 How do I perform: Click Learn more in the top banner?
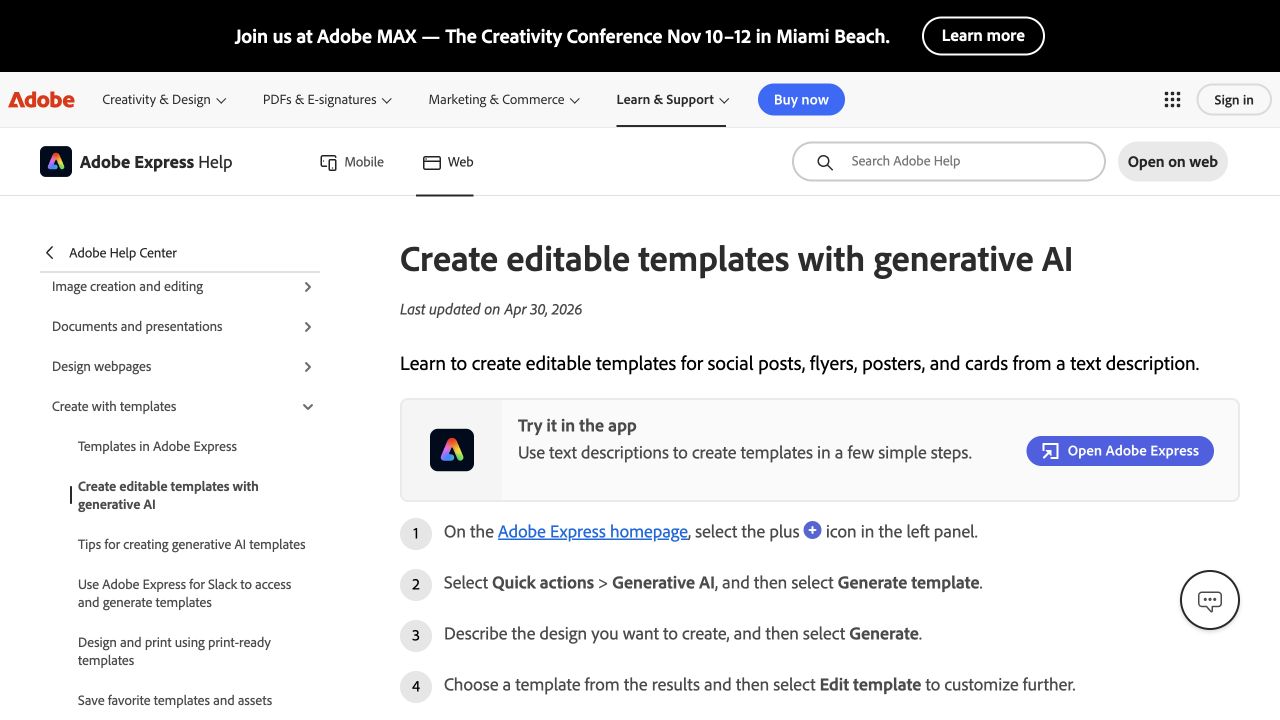click(x=983, y=36)
